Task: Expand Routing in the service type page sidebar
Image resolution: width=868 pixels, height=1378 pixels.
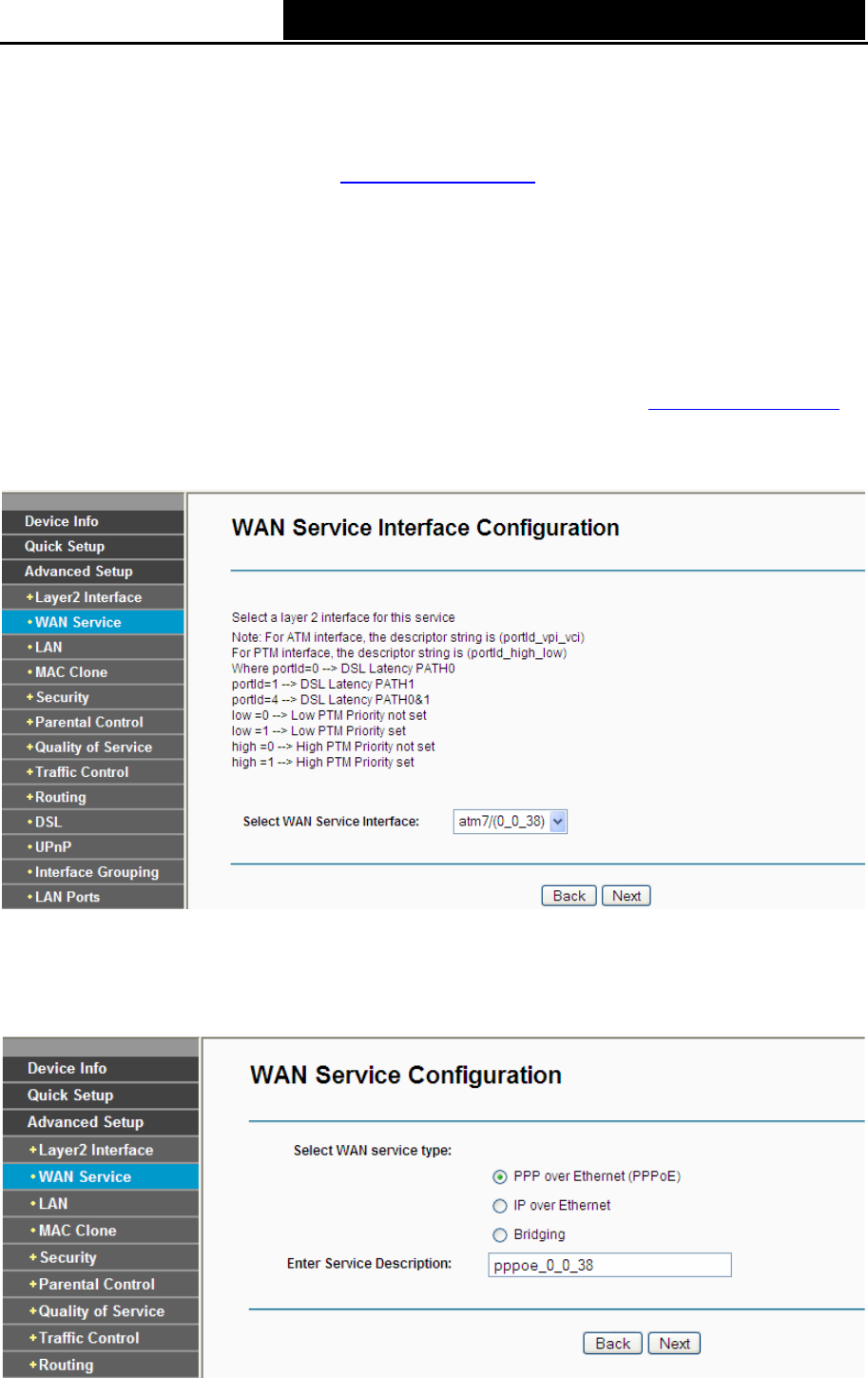Action: point(101,1365)
